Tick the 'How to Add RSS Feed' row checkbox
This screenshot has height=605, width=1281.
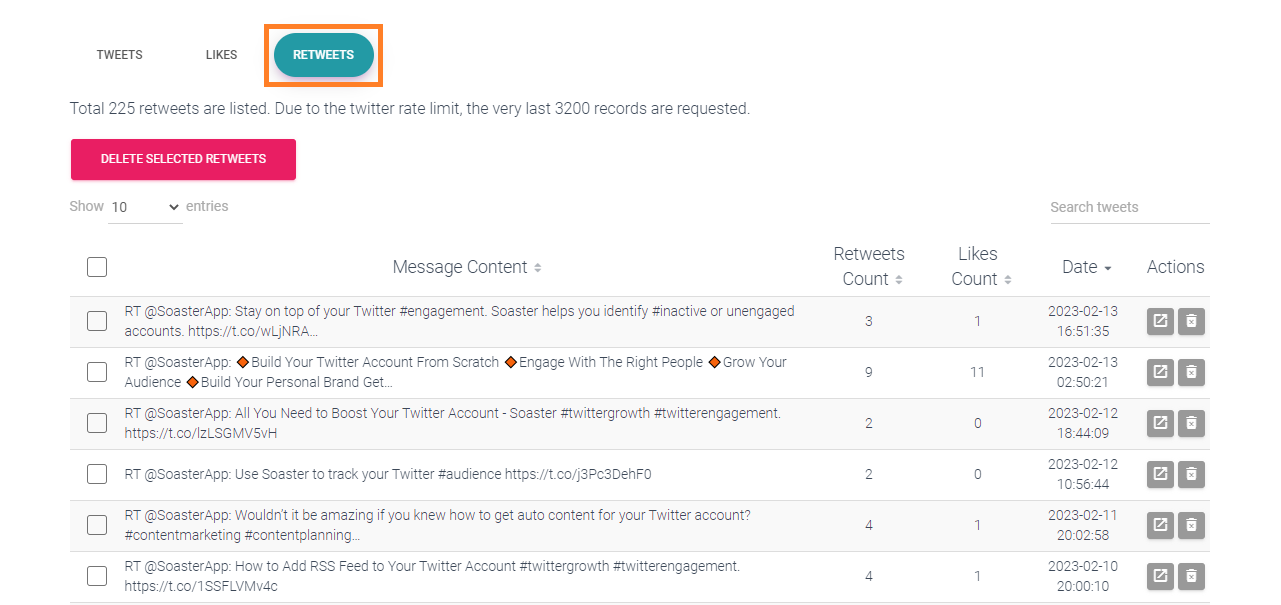(97, 576)
